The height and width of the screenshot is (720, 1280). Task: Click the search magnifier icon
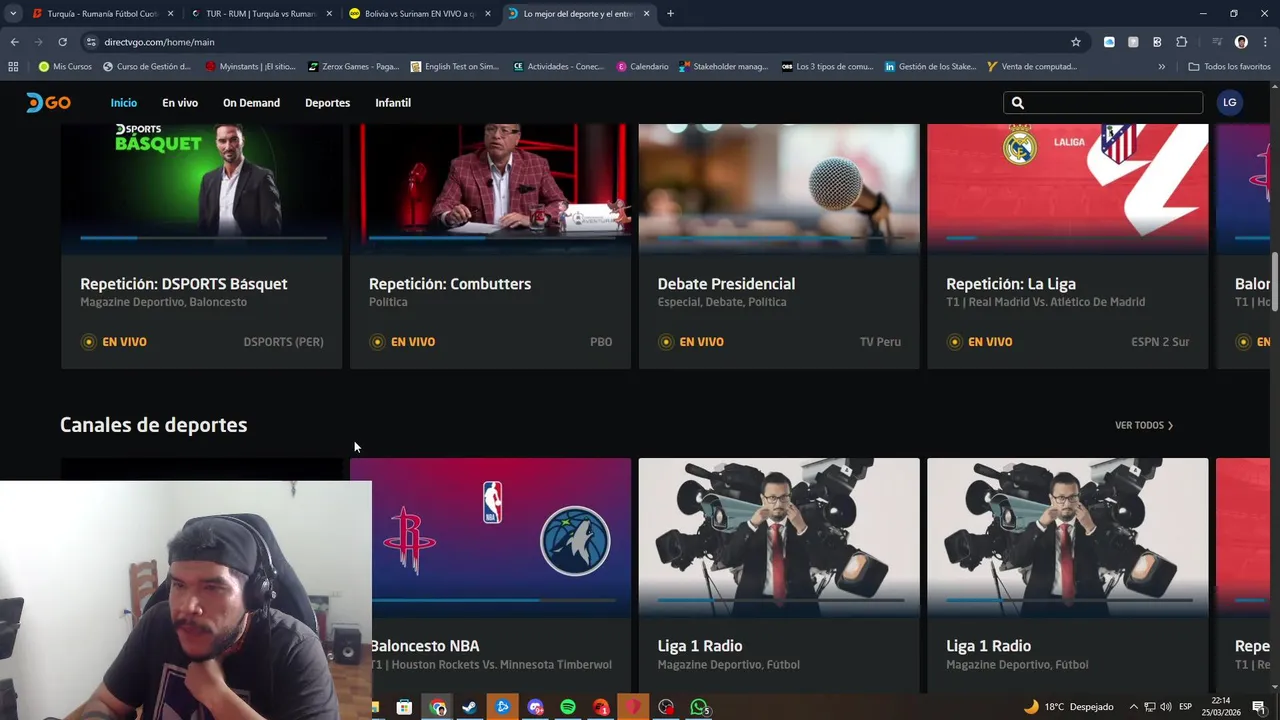pos(1017,103)
